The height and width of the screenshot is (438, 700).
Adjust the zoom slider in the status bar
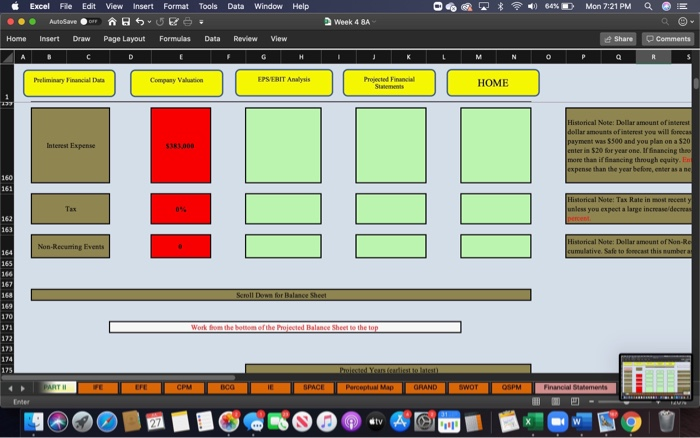pyautogui.click(x=626, y=402)
